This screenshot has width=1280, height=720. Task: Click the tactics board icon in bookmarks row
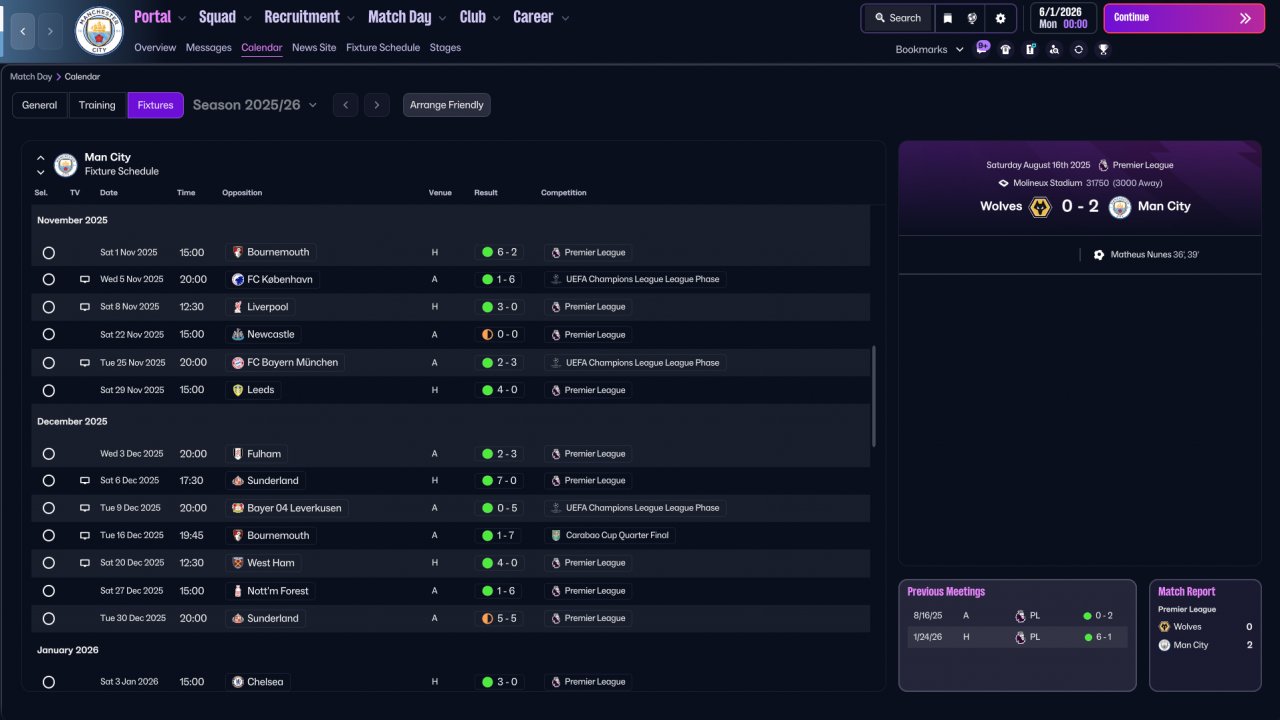click(1030, 49)
